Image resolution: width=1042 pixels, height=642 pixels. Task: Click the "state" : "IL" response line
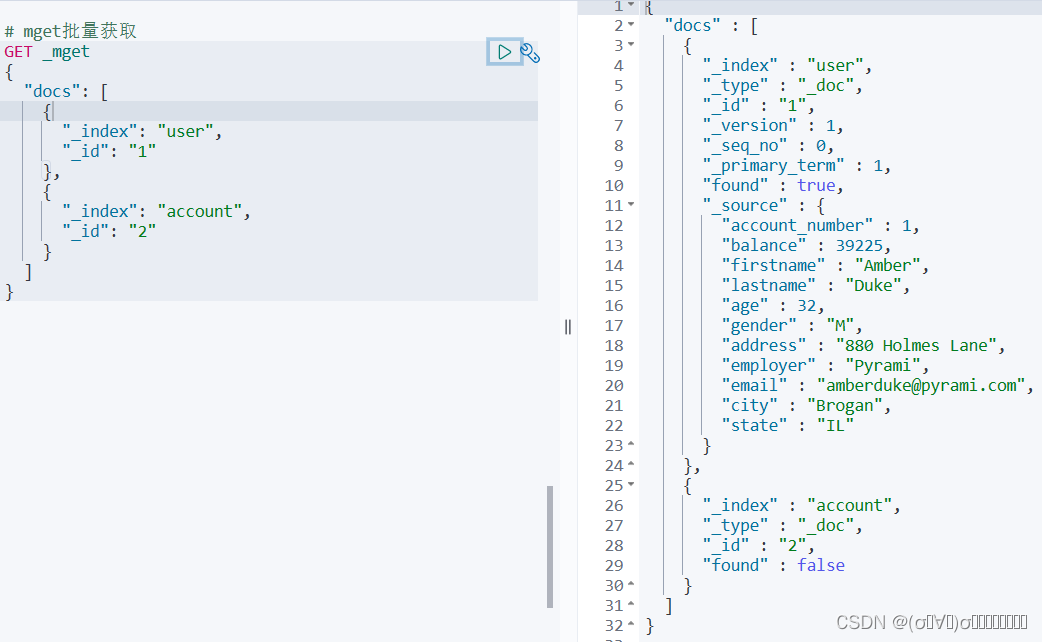(x=787, y=425)
